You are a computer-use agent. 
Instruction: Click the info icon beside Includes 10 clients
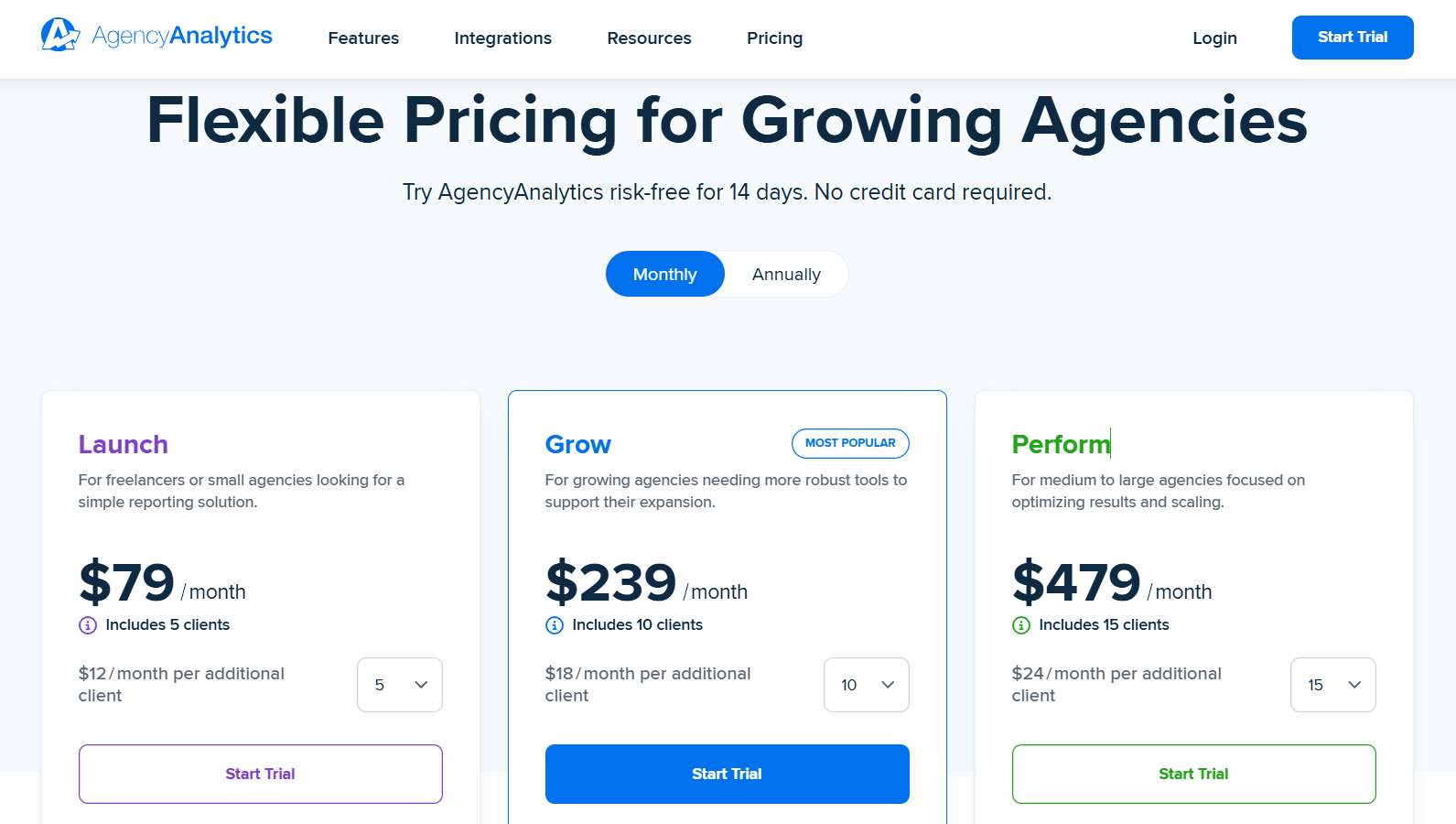pyautogui.click(x=554, y=624)
